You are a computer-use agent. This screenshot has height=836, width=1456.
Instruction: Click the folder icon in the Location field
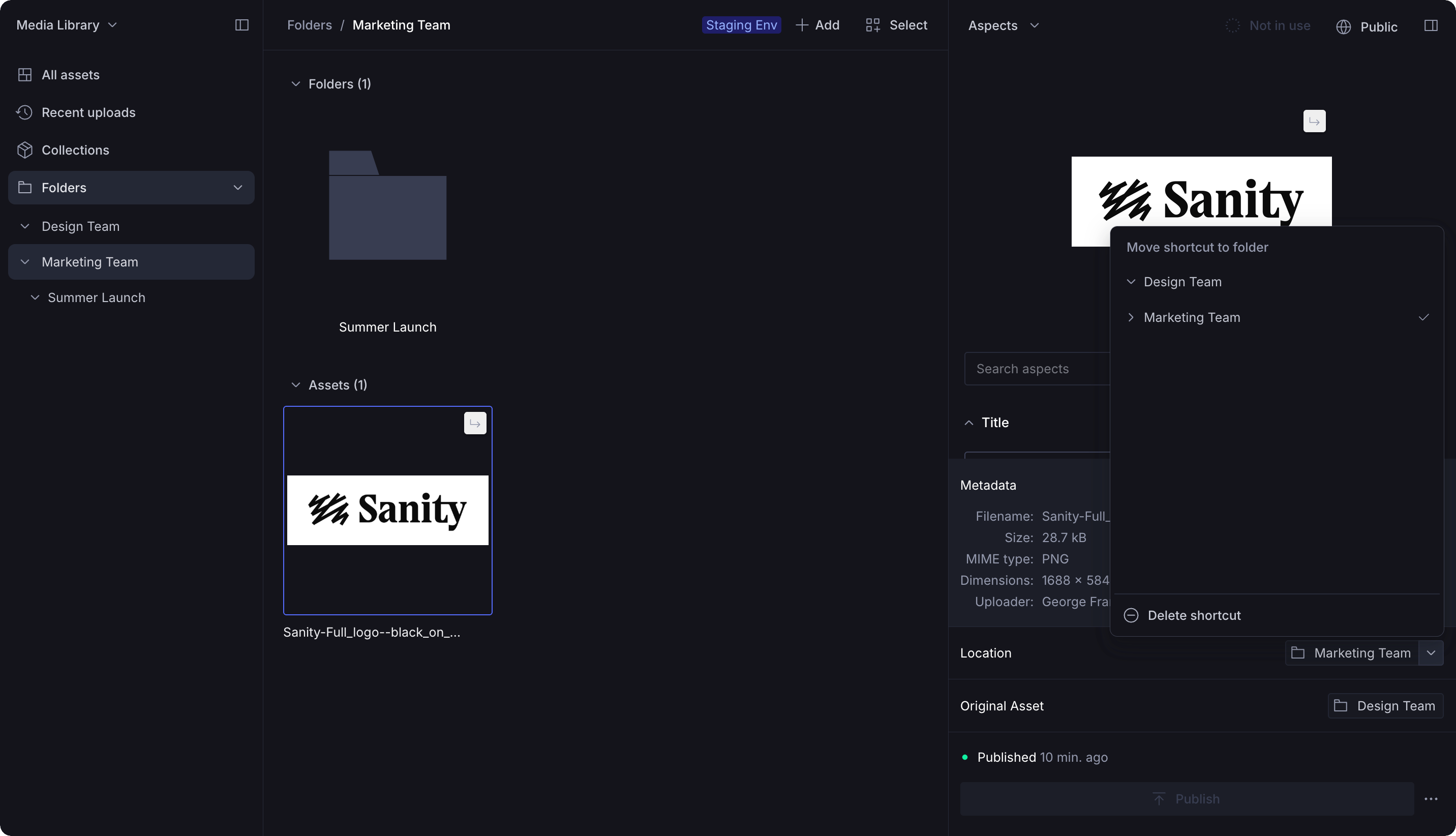coord(1298,653)
